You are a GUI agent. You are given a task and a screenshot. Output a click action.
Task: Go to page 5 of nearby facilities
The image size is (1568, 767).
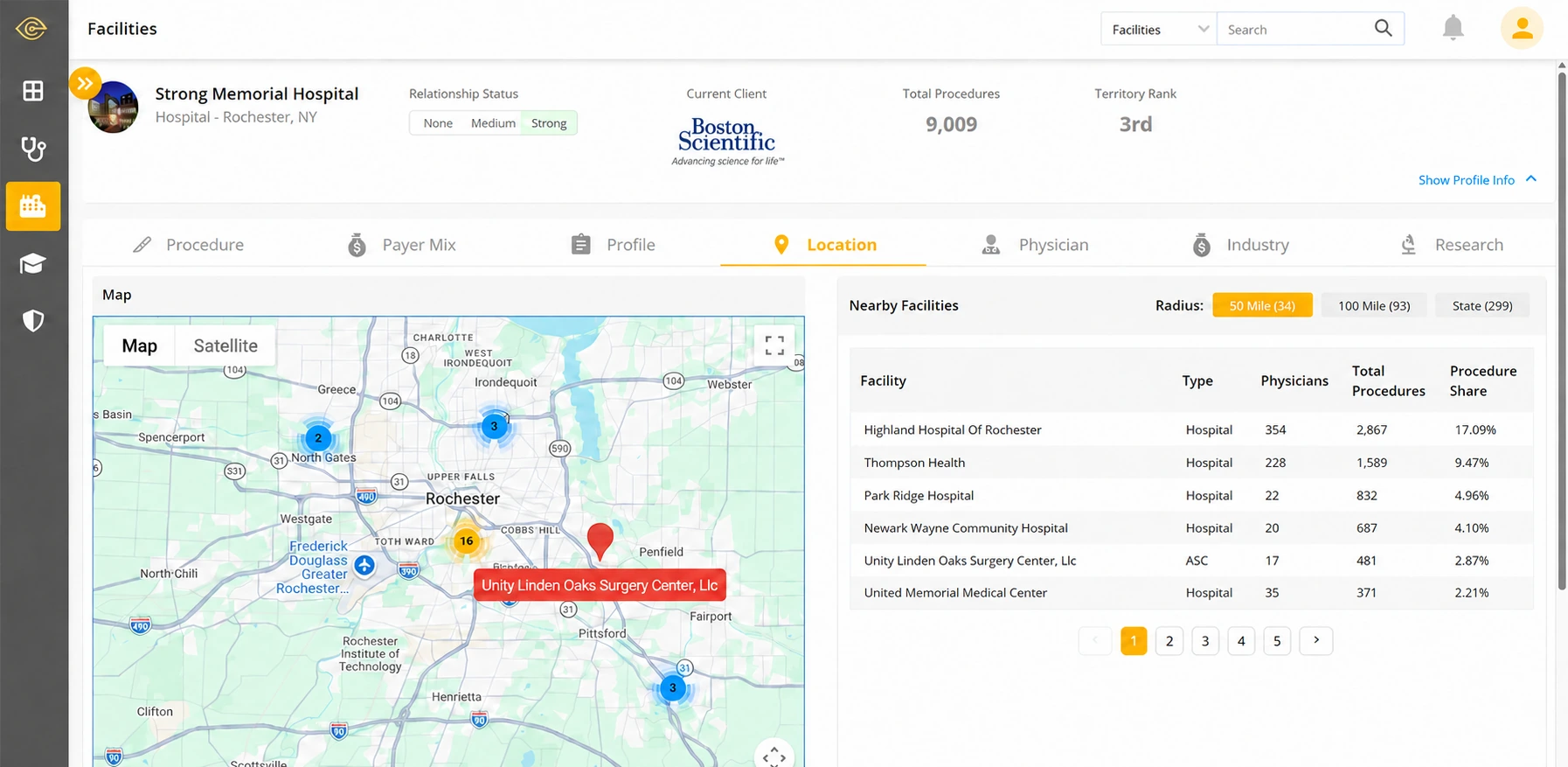click(1277, 641)
